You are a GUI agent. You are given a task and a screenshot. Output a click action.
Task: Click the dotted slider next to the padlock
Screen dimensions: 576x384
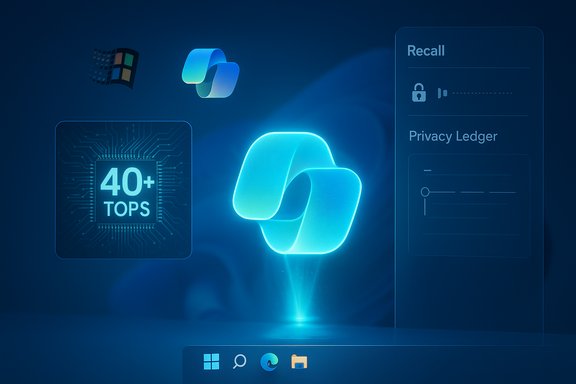tap(475, 93)
